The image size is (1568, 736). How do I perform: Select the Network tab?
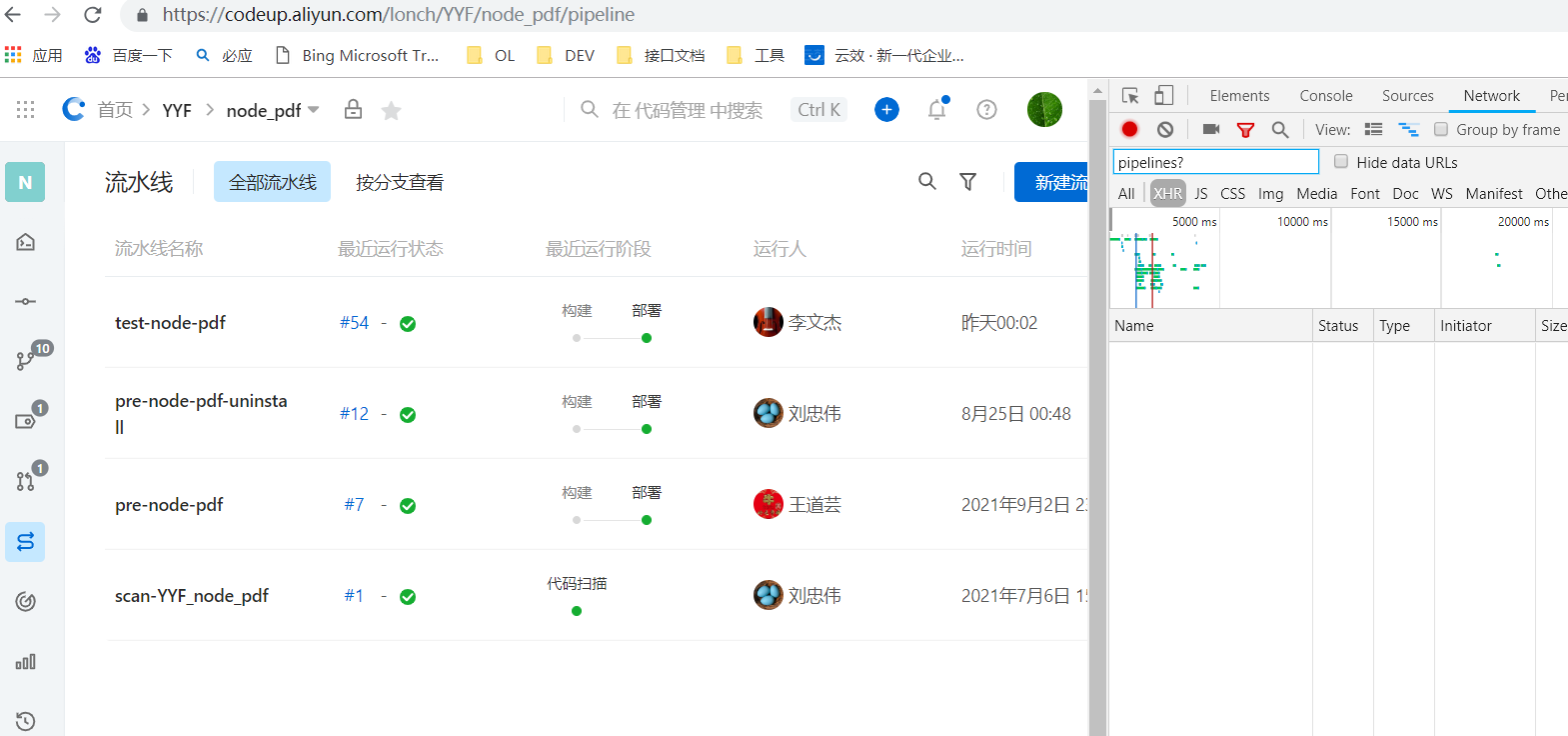(1492, 96)
